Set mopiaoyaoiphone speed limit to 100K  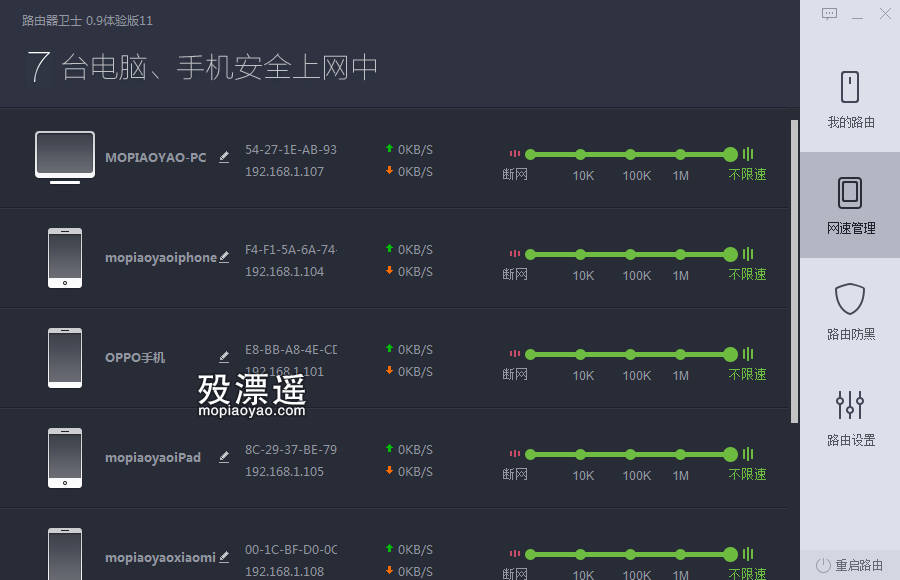coord(631,254)
